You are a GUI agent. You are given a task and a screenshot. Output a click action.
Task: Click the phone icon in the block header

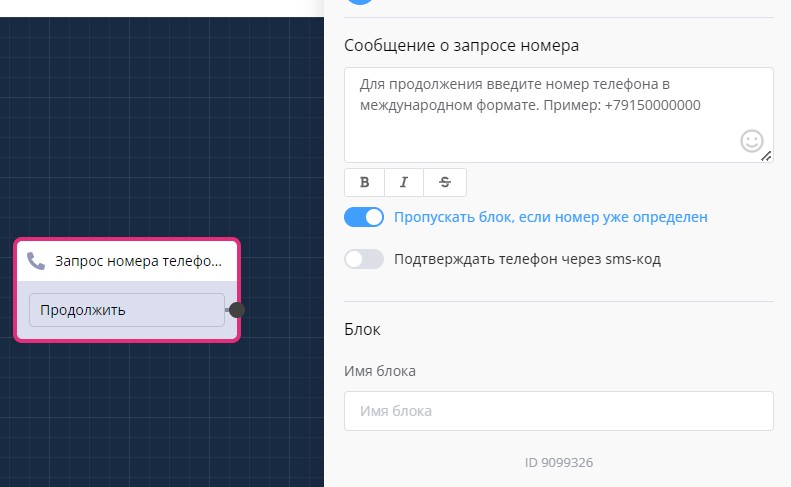37,262
